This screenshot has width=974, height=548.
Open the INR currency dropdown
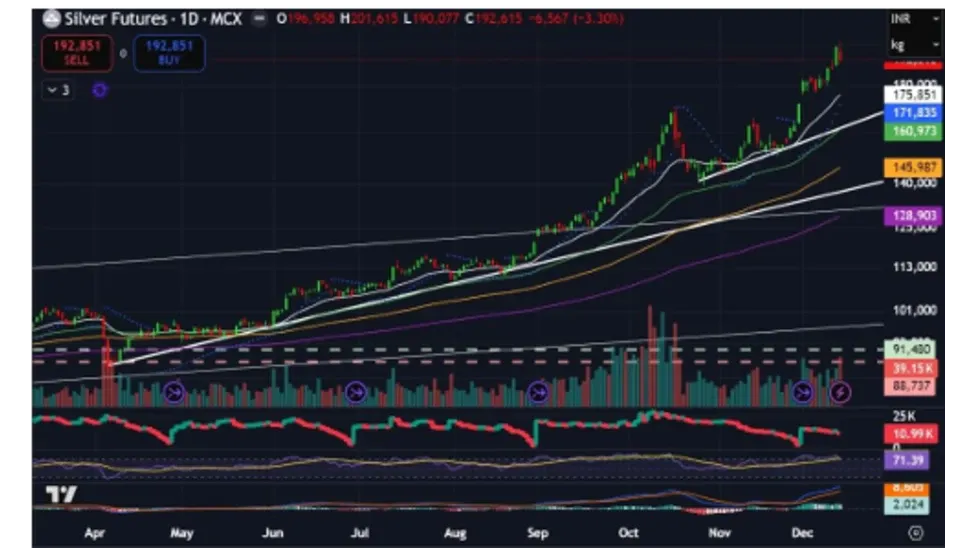pos(914,19)
